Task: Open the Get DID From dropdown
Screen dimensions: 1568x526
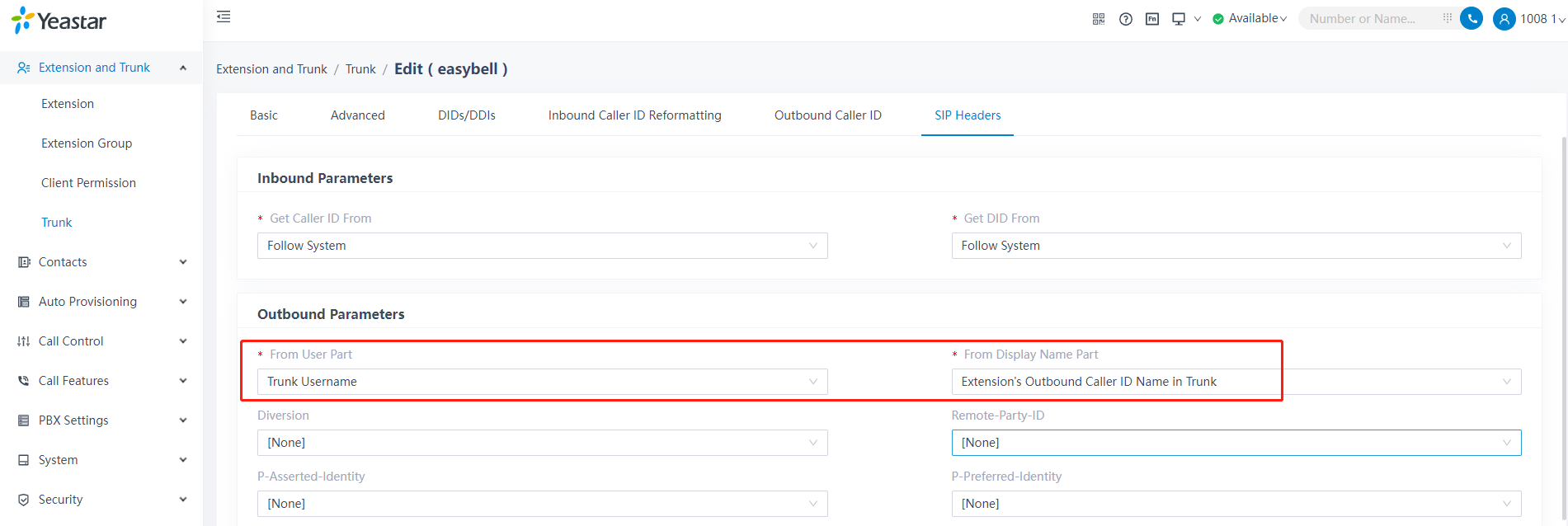Action: [x=1236, y=246]
